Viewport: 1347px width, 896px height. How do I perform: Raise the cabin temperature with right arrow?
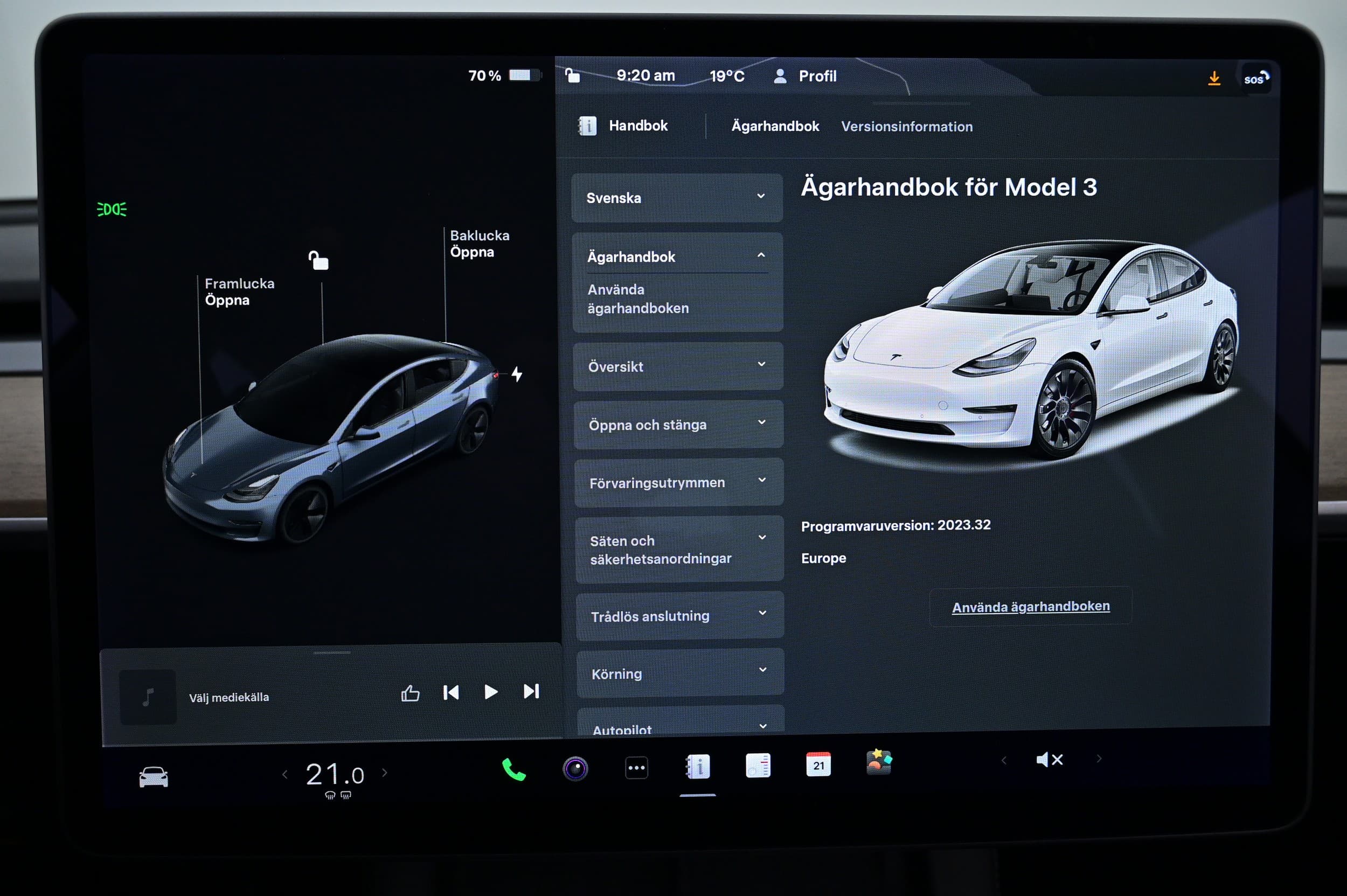pyautogui.click(x=385, y=773)
